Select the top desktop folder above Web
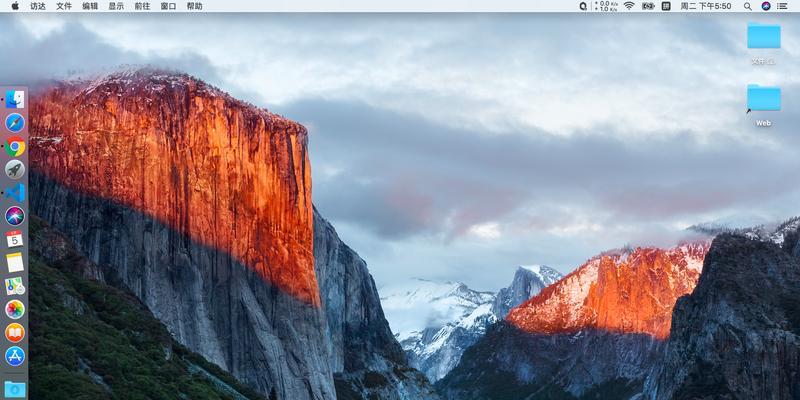This screenshot has height=400, width=800. coord(764,36)
